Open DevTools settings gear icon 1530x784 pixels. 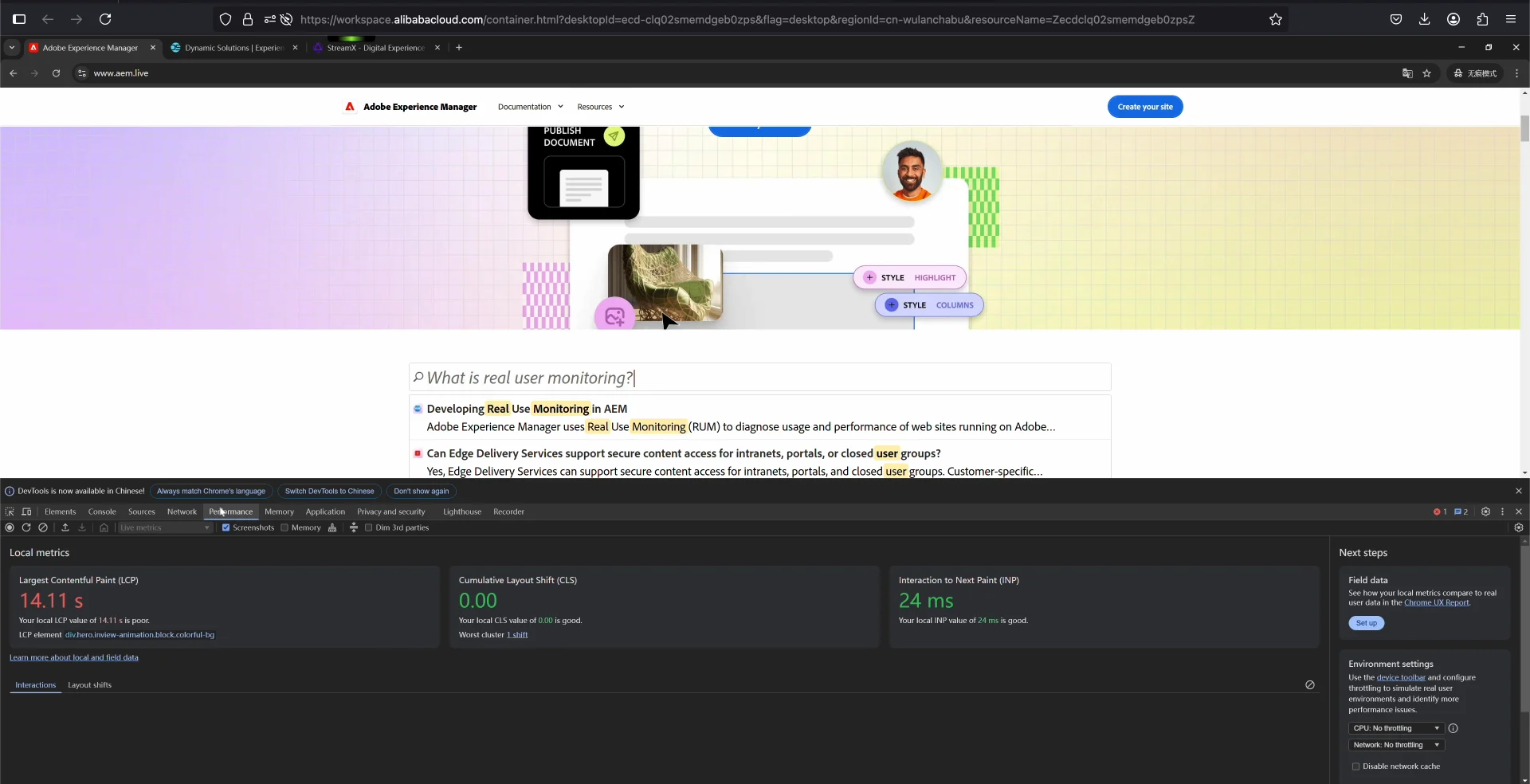[x=1485, y=512]
